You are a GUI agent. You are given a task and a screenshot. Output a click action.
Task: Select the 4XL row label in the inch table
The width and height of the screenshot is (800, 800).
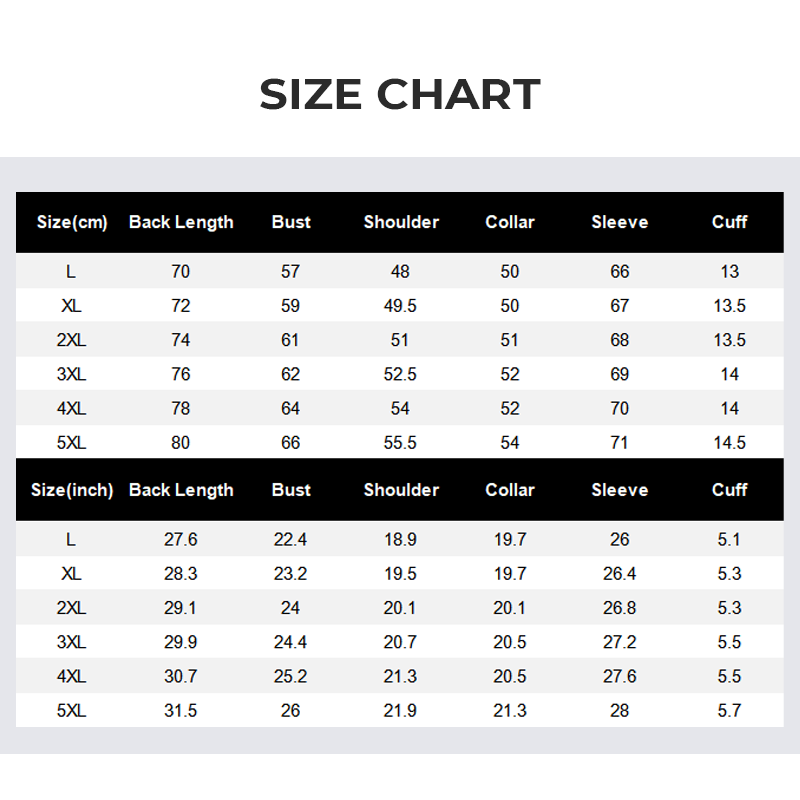pos(72,677)
